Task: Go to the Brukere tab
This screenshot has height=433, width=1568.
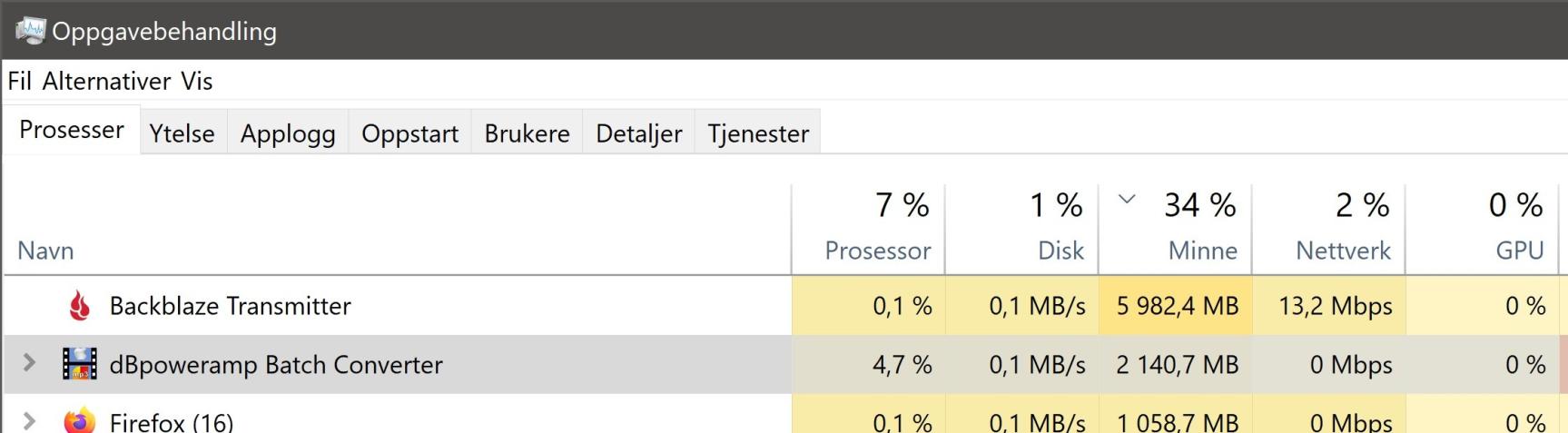Action: coord(527,133)
